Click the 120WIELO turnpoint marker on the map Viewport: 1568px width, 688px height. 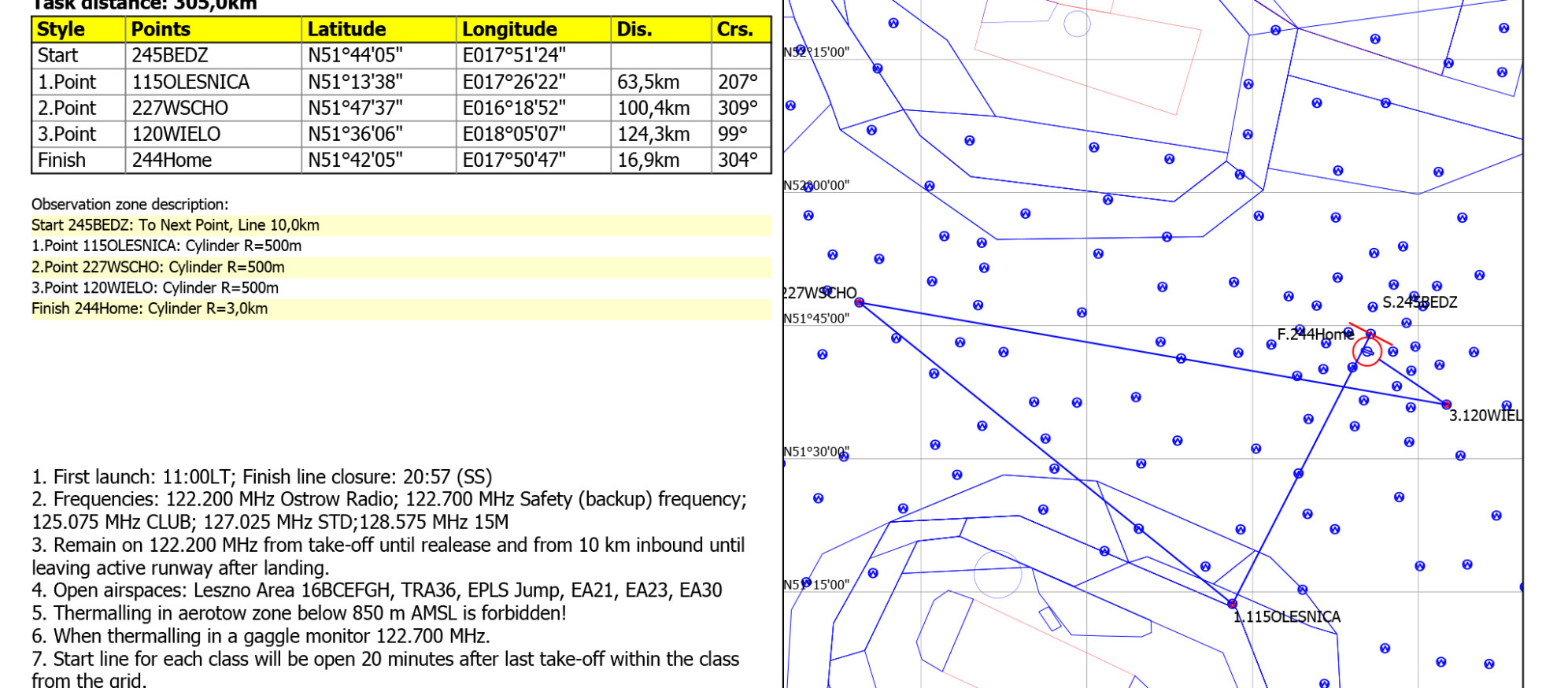(1446, 405)
